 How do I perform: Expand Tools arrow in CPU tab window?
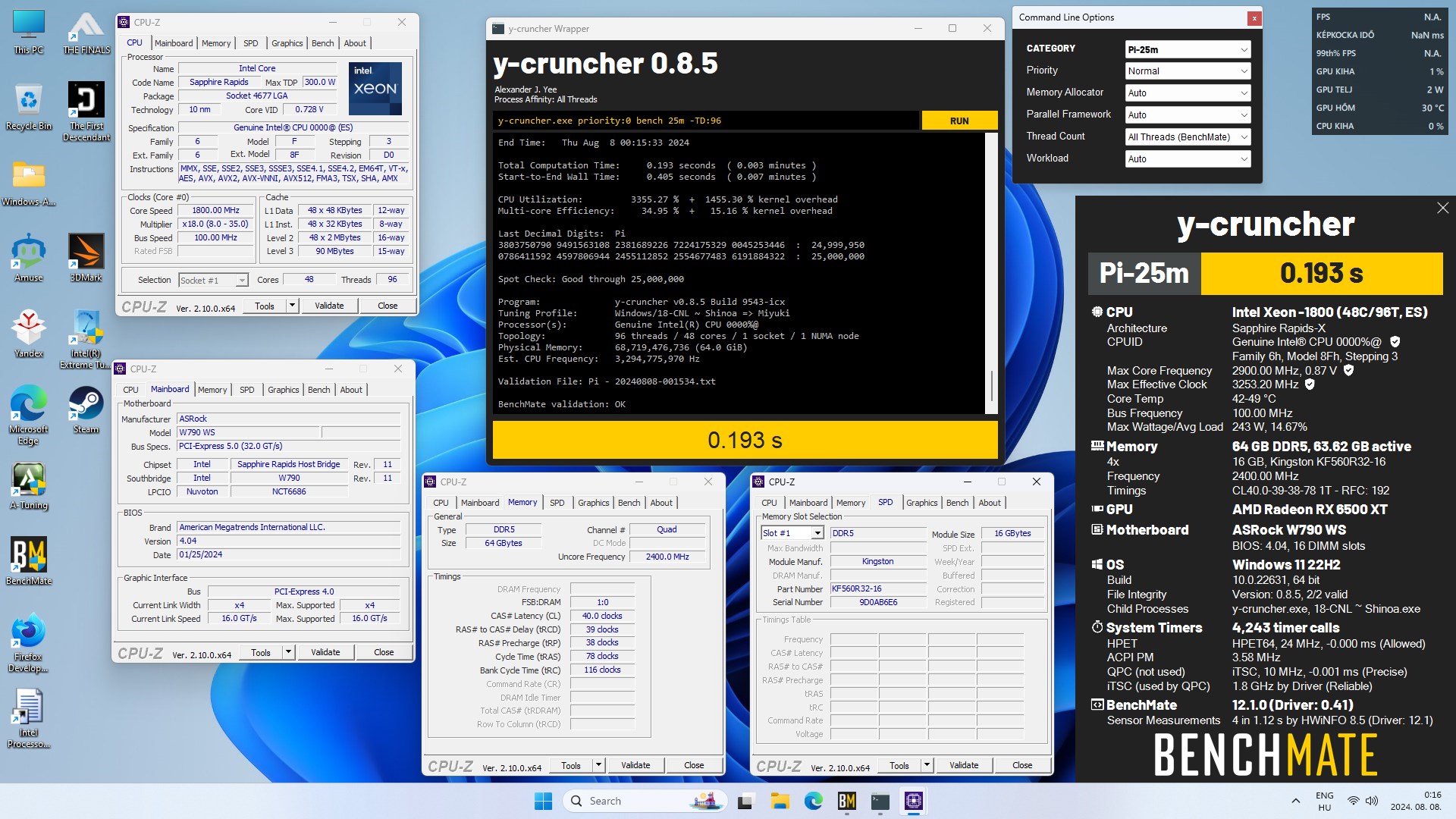(292, 306)
